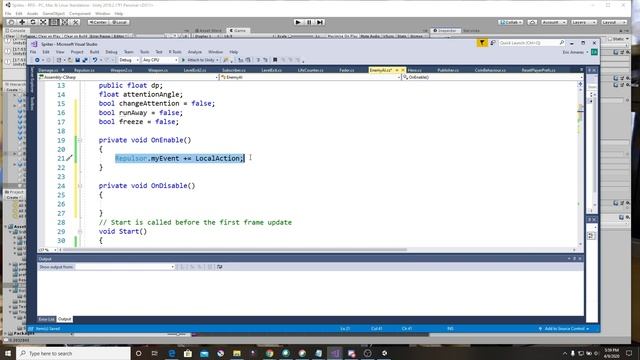The width and height of the screenshot is (640, 360).
Task: Switch to the Output tab at the bottom
Action: [64, 319]
